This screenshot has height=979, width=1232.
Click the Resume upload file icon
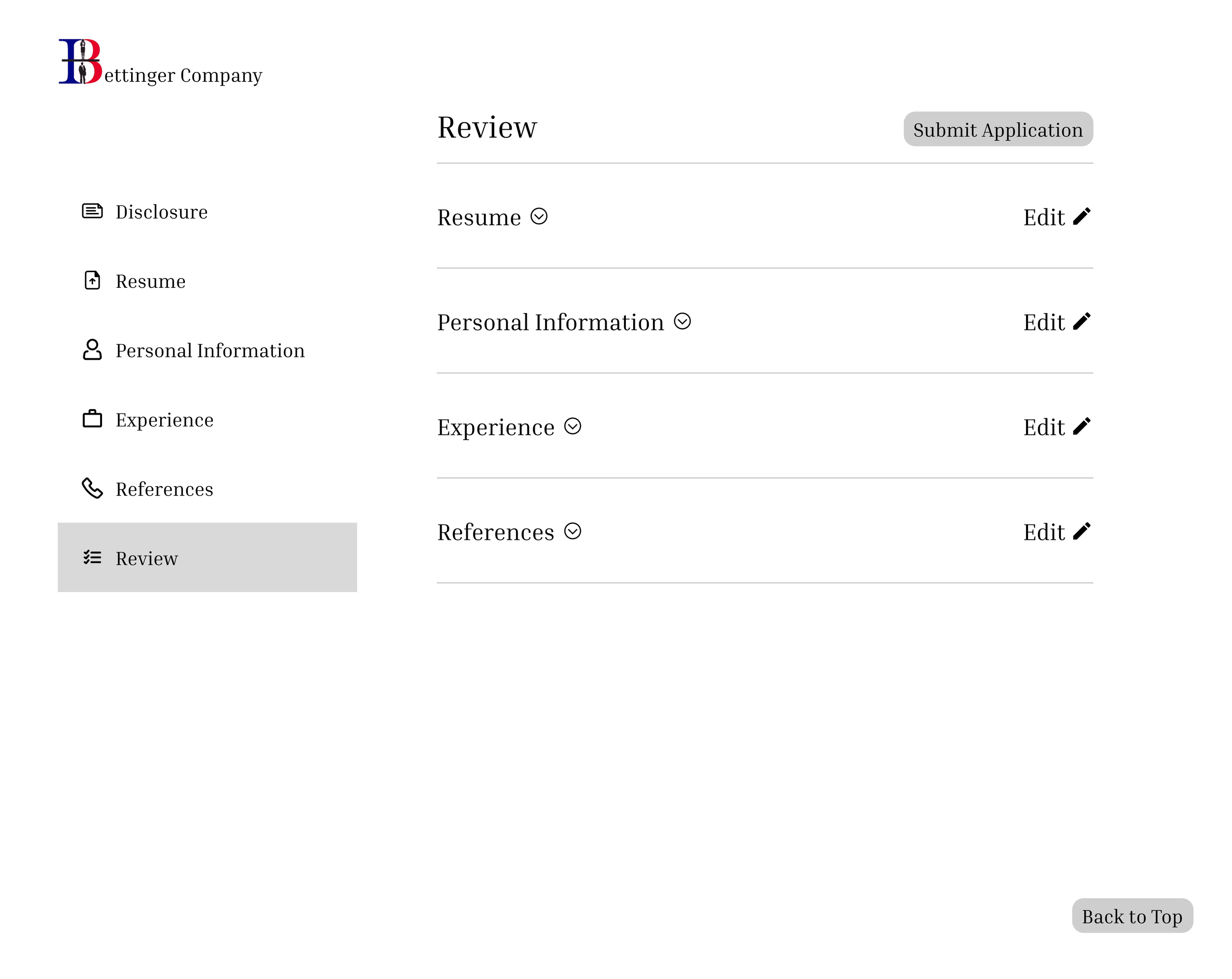pyautogui.click(x=92, y=280)
